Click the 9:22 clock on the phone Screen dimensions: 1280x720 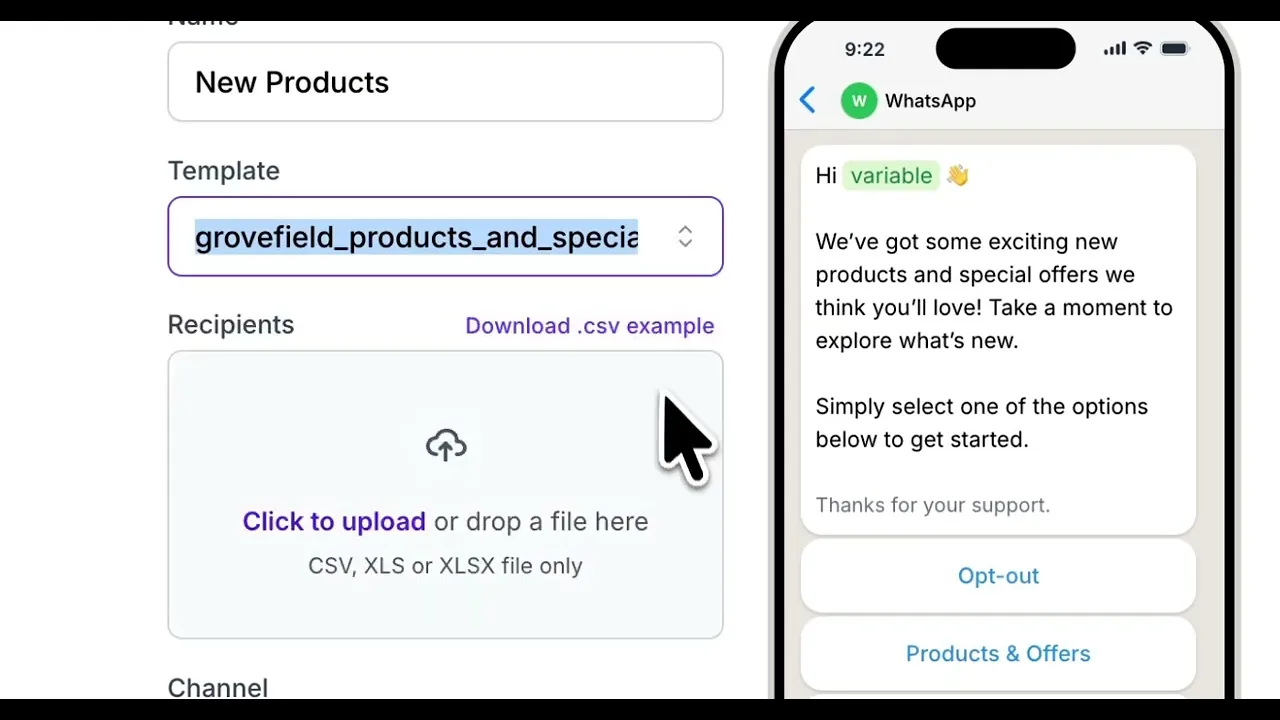tap(864, 49)
